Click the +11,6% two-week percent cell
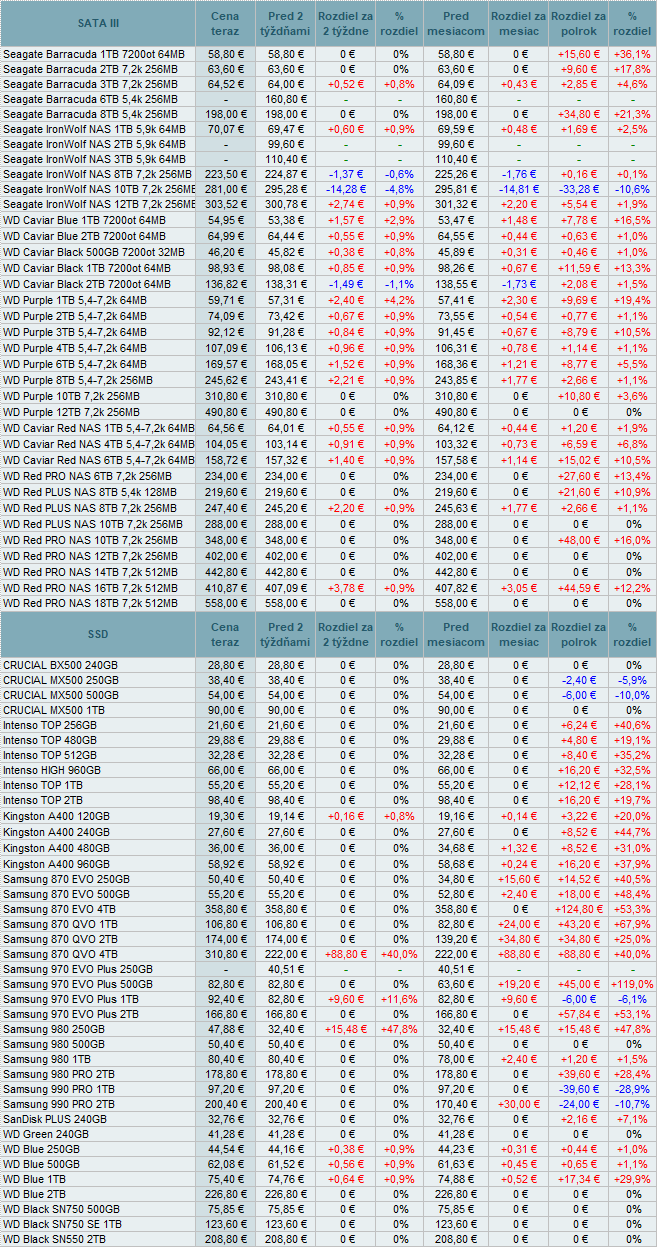Viewport: 657px width, 1247px height. [x=400, y=999]
